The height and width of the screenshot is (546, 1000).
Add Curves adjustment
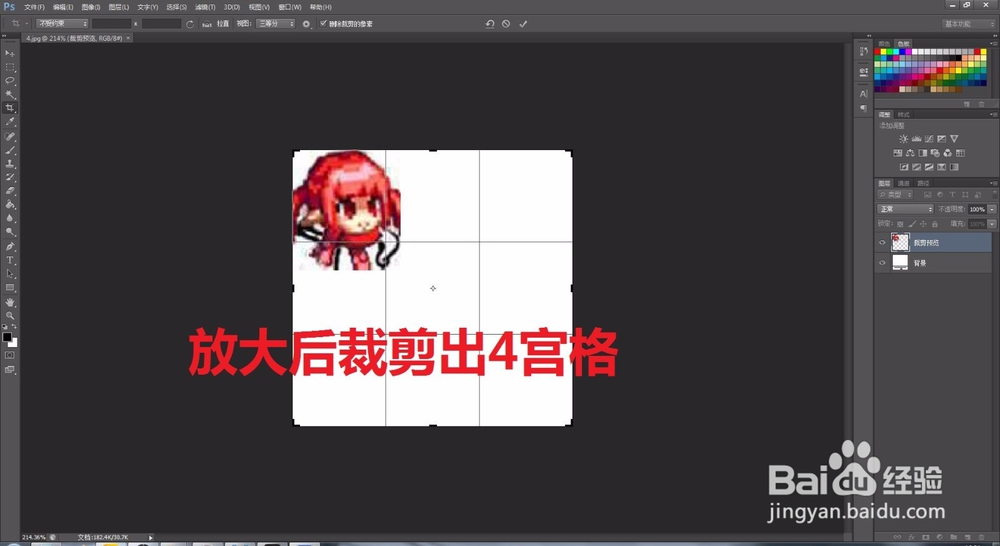click(x=929, y=138)
